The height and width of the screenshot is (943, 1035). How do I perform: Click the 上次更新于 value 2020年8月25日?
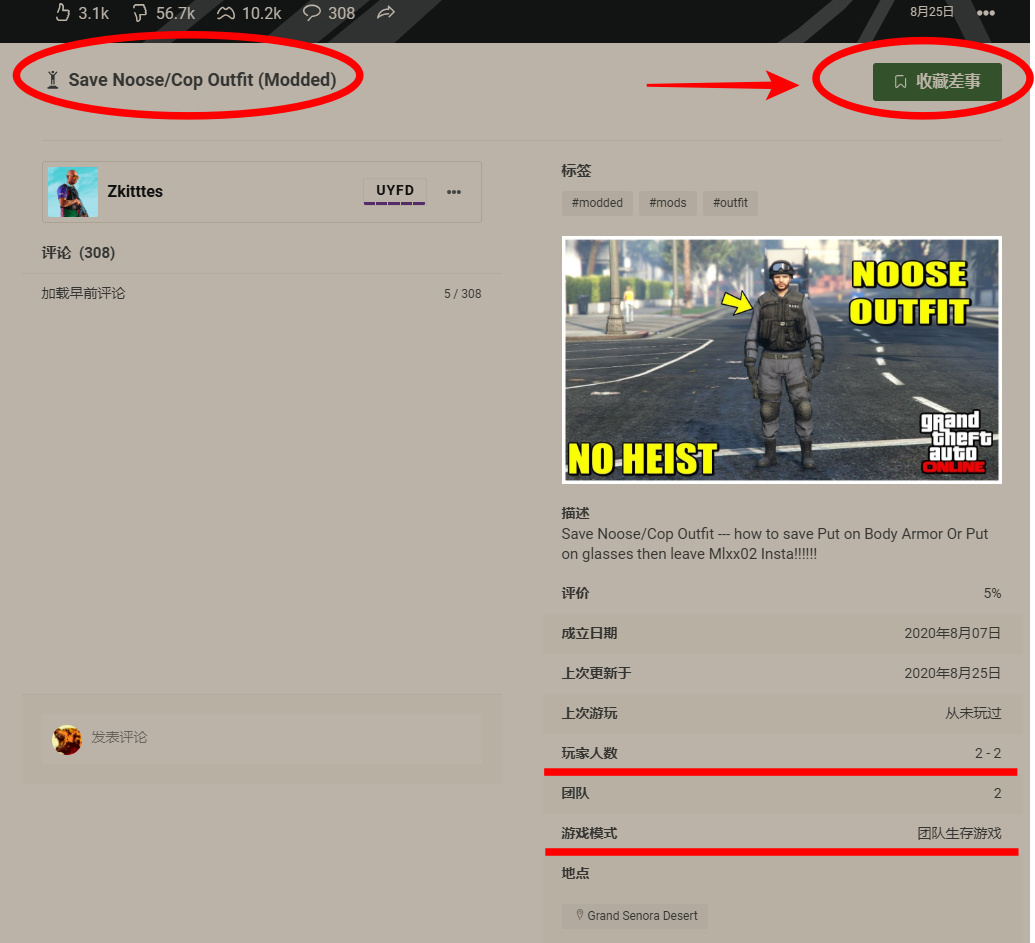pyautogui.click(x=952, y=673)
